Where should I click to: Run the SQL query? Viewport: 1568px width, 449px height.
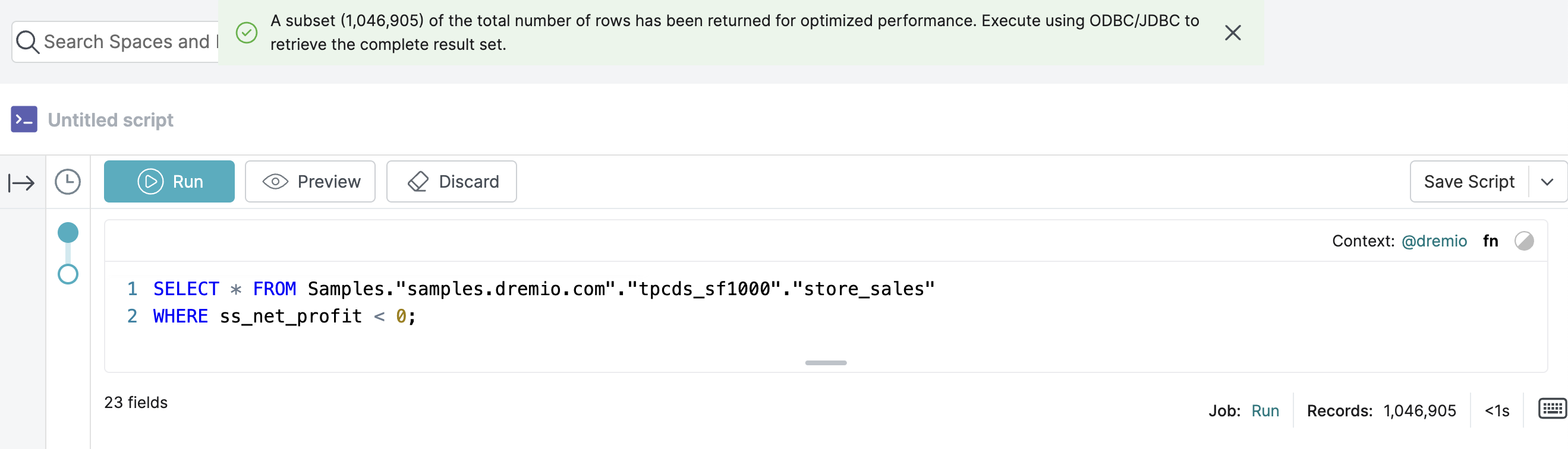[169, 181]
